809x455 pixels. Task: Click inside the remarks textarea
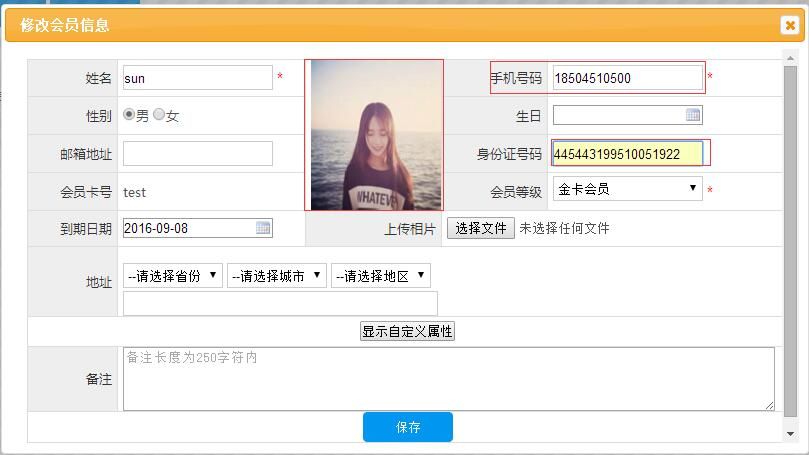[448, 378]
